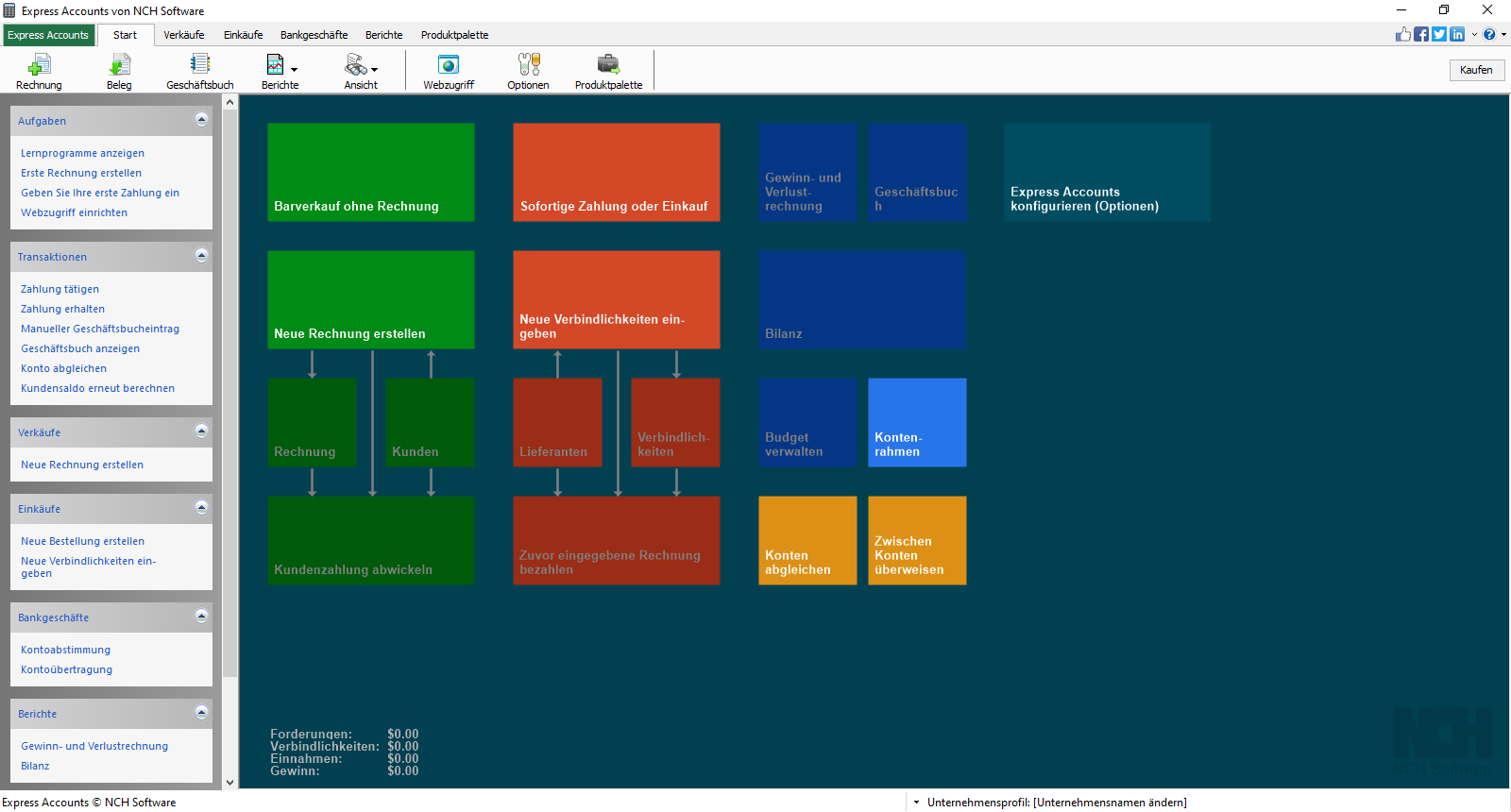The image size is (1511, 812).
Task: Click the Produktpalette toolbar icon
Action: point(608,72)
